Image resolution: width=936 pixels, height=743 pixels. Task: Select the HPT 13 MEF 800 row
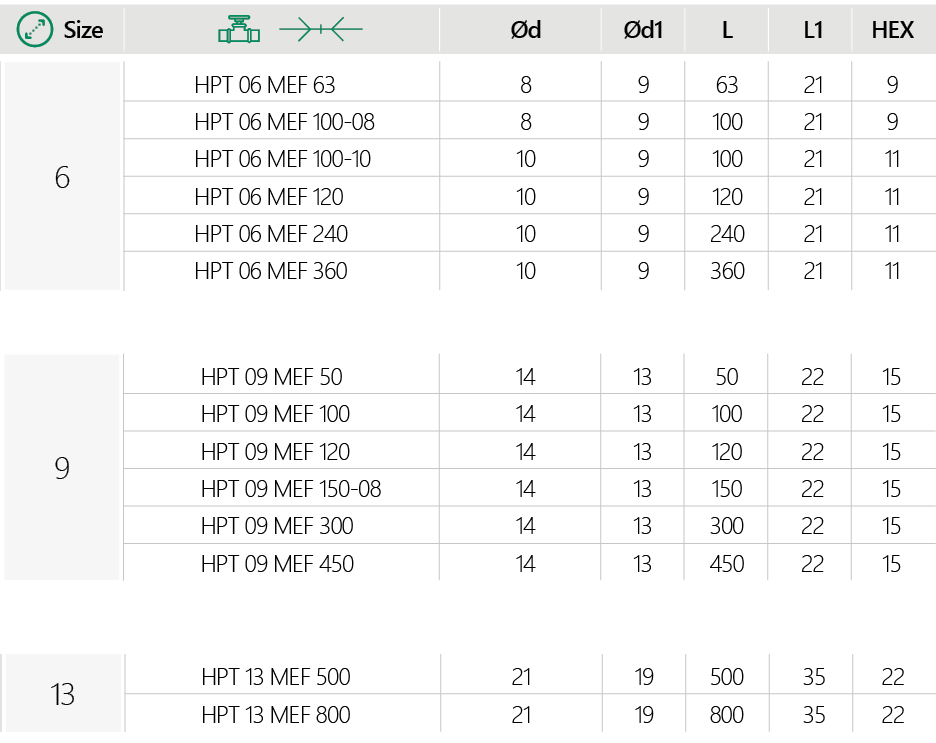pyautogui.click(x=276, y=715)
